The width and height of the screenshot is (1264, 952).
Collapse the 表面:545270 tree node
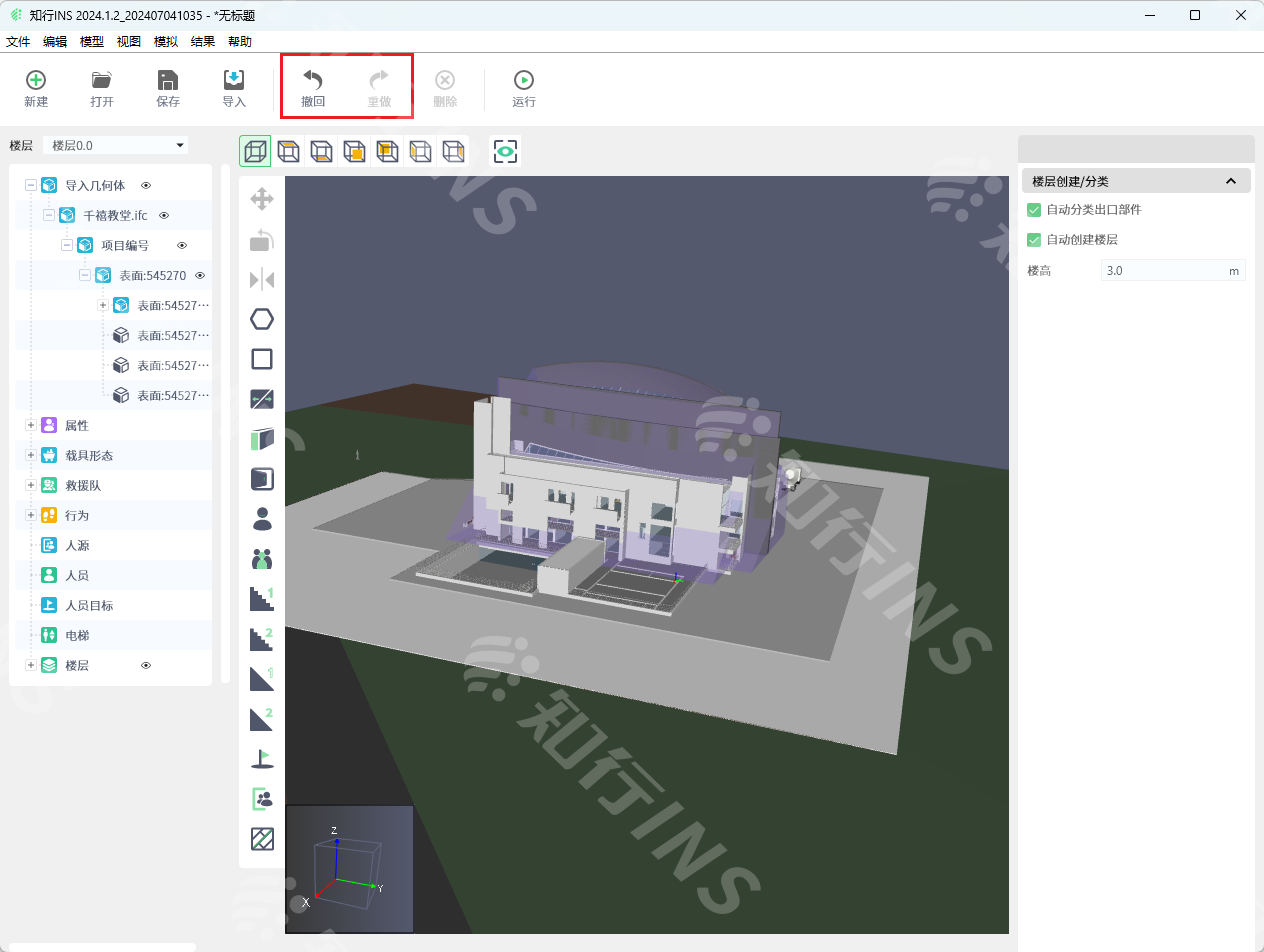[85, 275]
